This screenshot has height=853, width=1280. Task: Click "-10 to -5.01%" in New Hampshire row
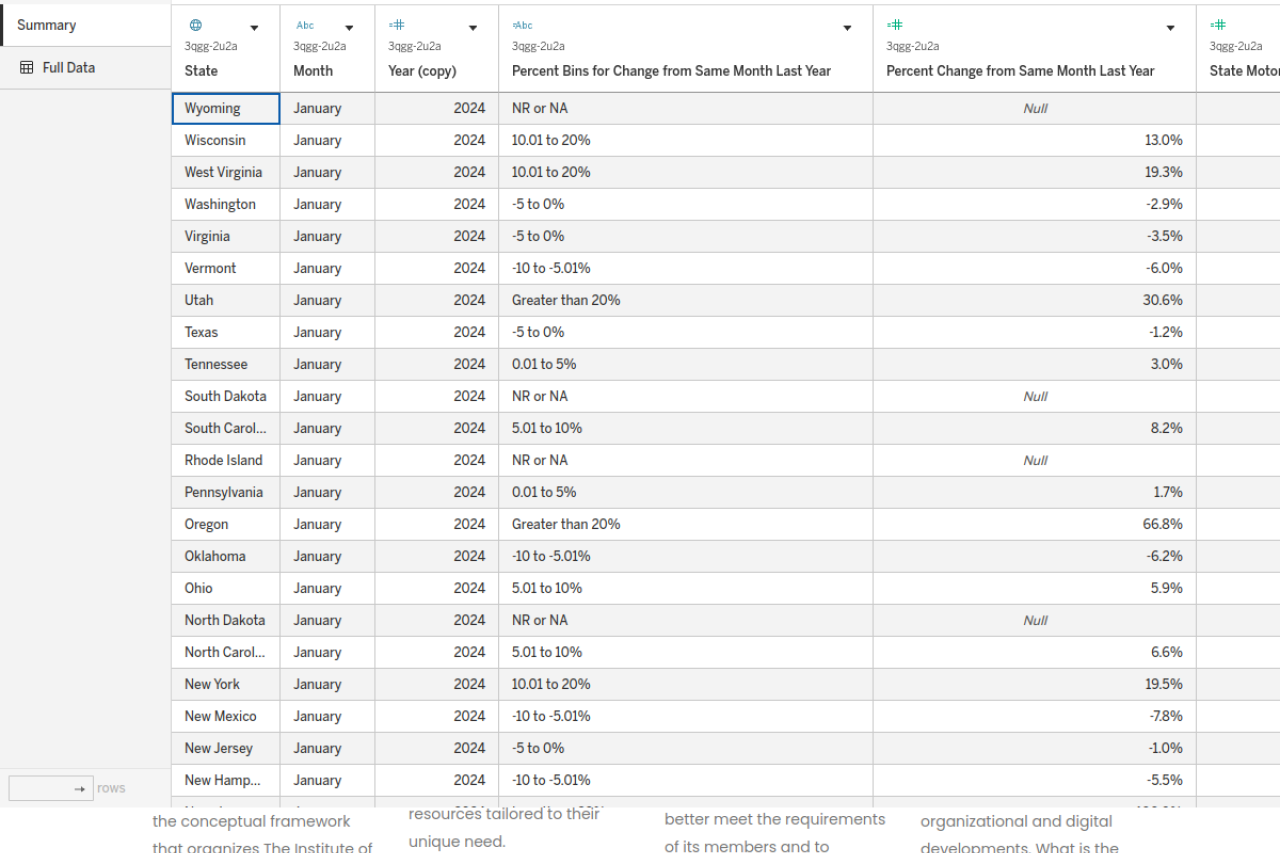click(x=551, y=780)
